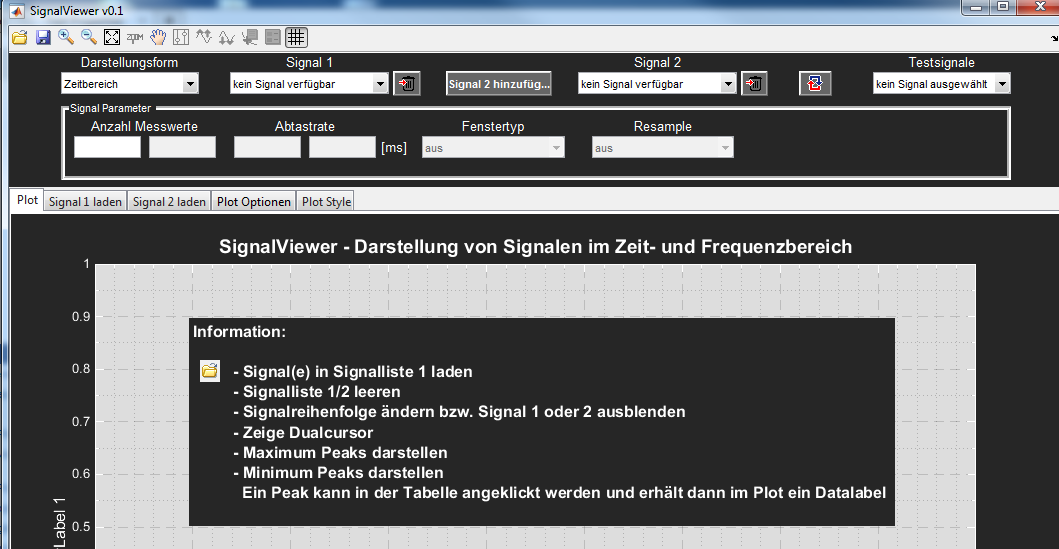The image size is (1059, 549).
Task: Swap signal order with red-blue arrows icon
Action: [815, 84]
